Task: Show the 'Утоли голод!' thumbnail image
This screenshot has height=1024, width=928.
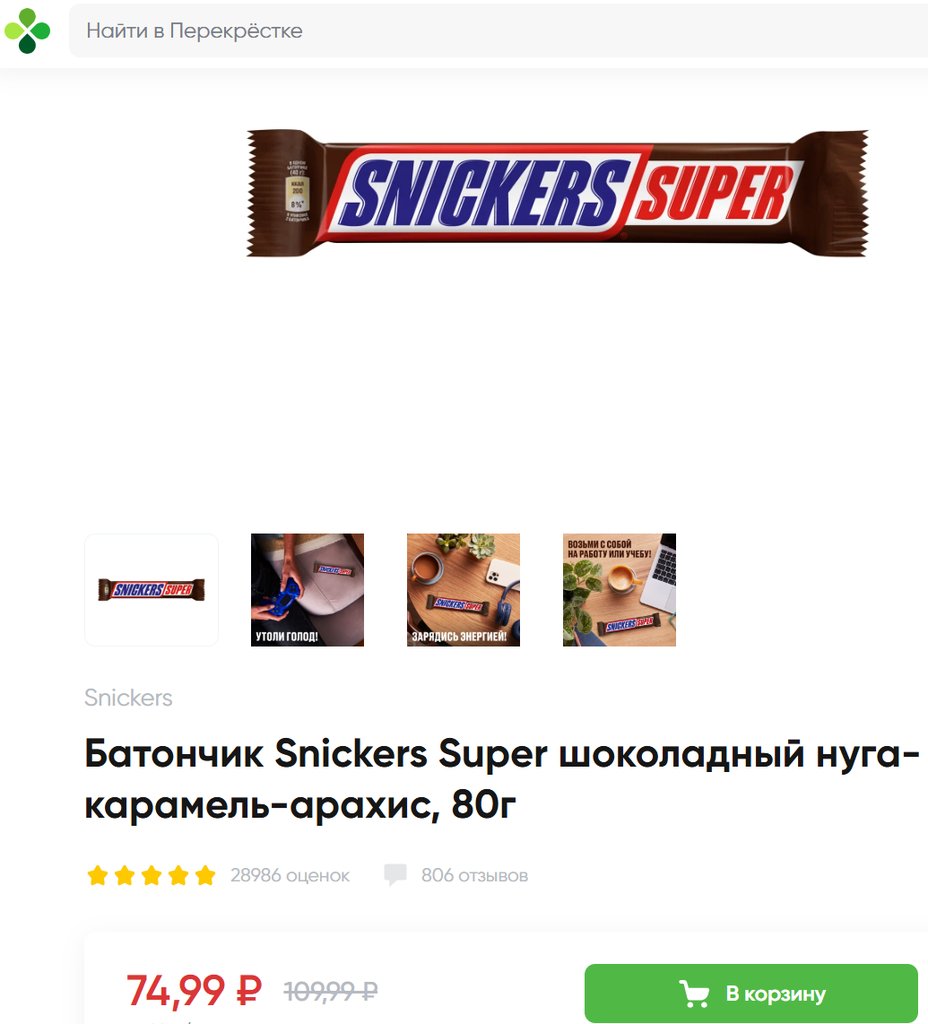Action: click(x=308, y=590)
